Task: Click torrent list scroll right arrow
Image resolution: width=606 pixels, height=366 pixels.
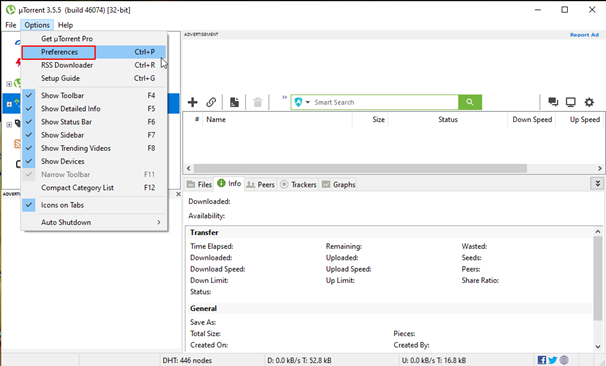Action: (x=600, y=169)
